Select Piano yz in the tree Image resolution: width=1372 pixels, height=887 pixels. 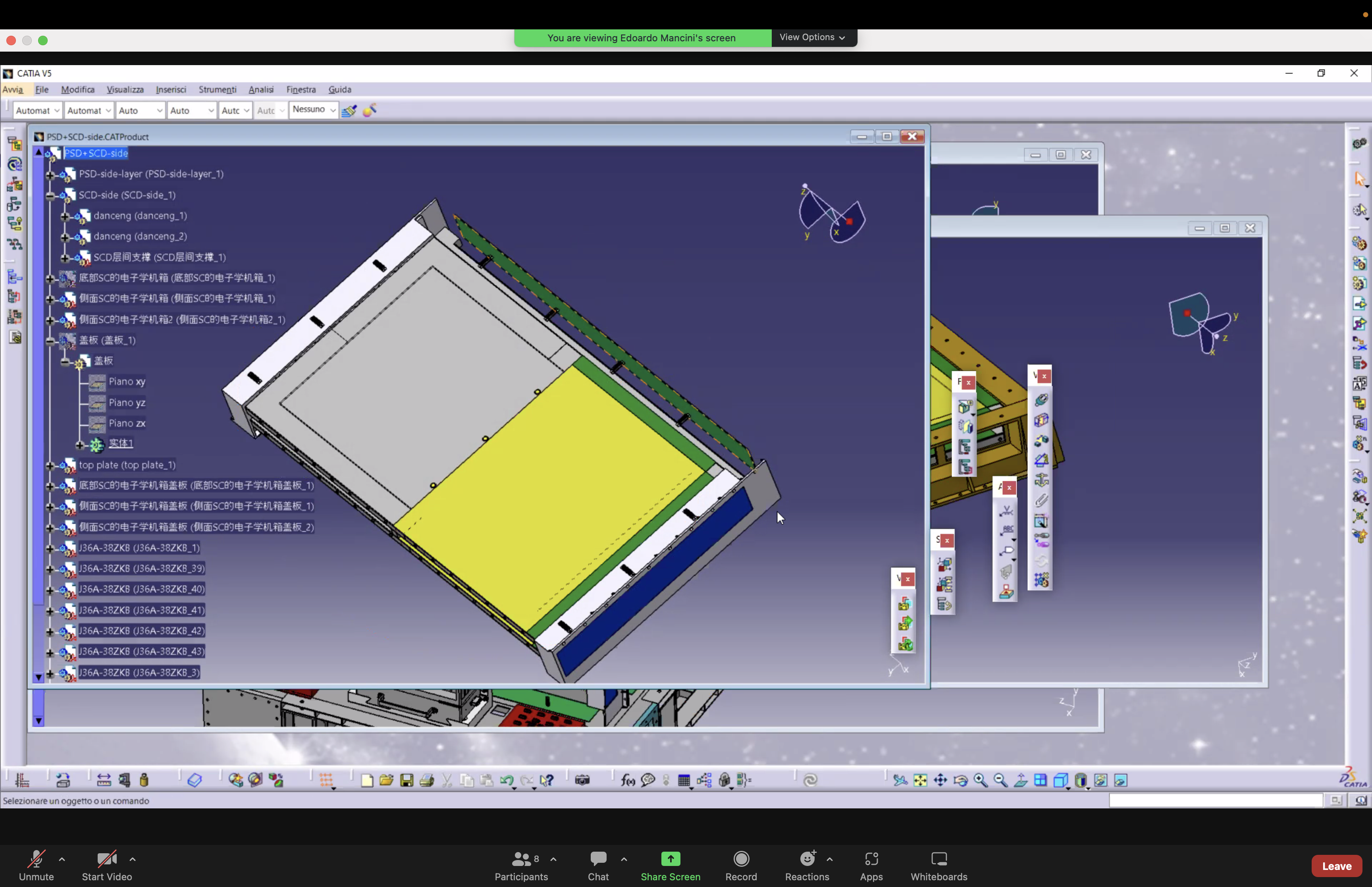(127, 403)
